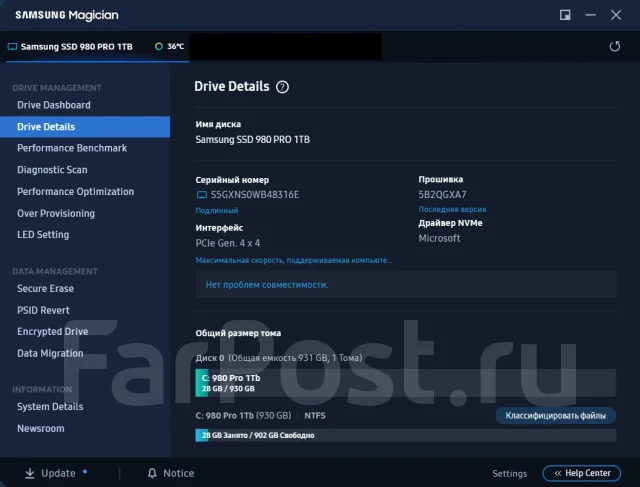Open Drive Dashboard
The height and width of the screenshot is (487, 640).
coord(54,105)
